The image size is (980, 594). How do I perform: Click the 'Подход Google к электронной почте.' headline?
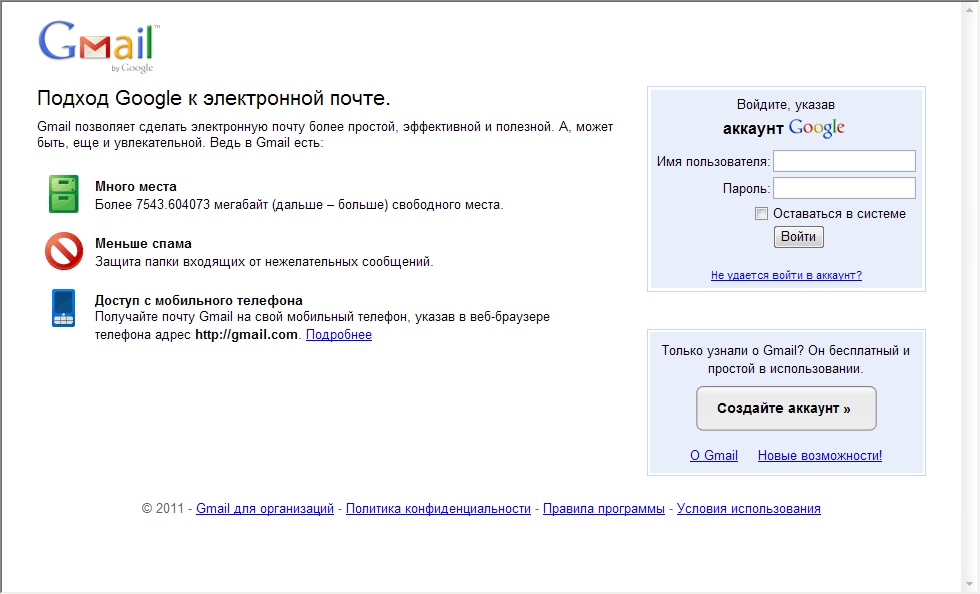(214, 98)
